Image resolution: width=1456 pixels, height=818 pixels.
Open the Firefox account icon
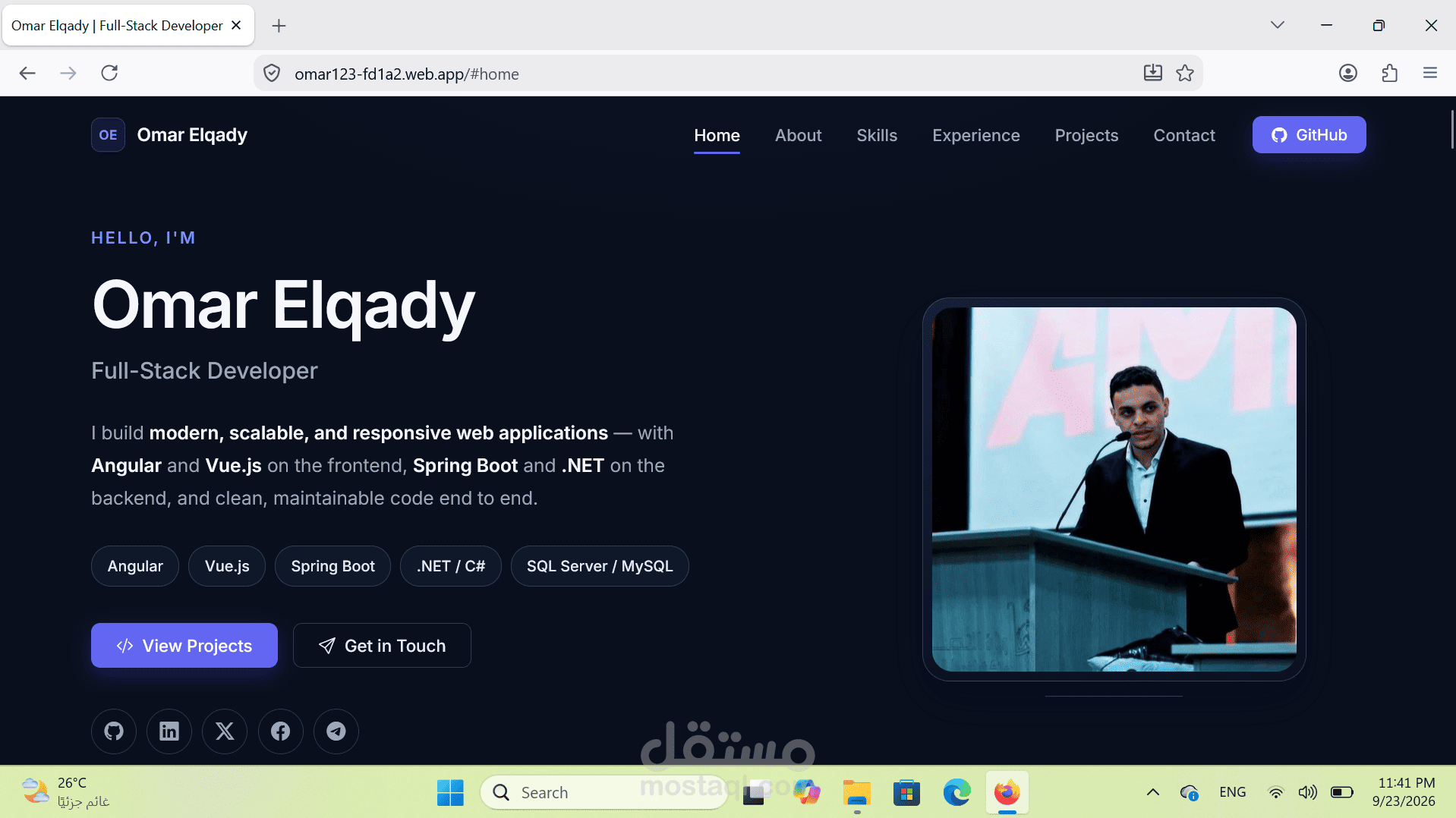(x=1348, y=73)
